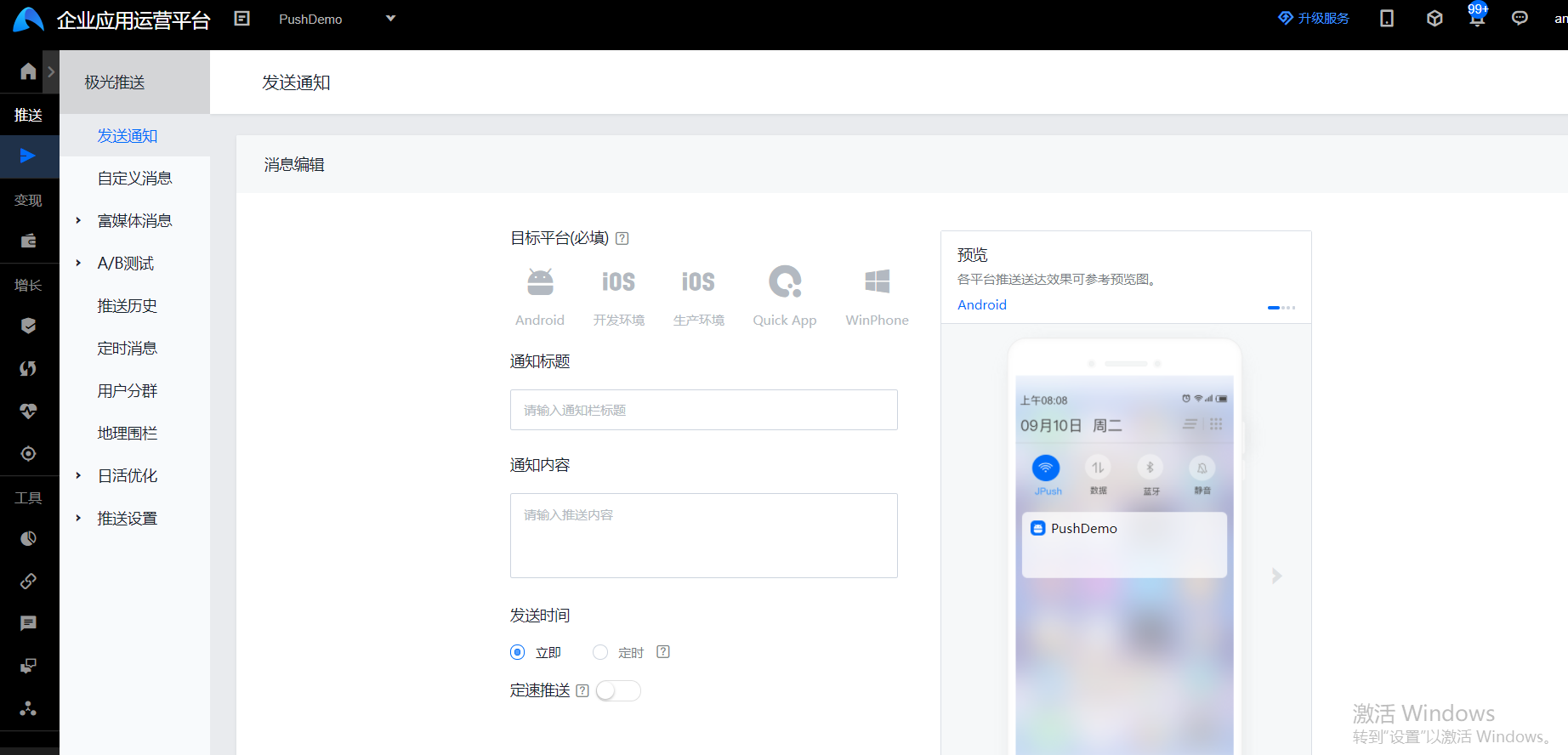Expand the 富媒体消息 menu item

point(134,221)
